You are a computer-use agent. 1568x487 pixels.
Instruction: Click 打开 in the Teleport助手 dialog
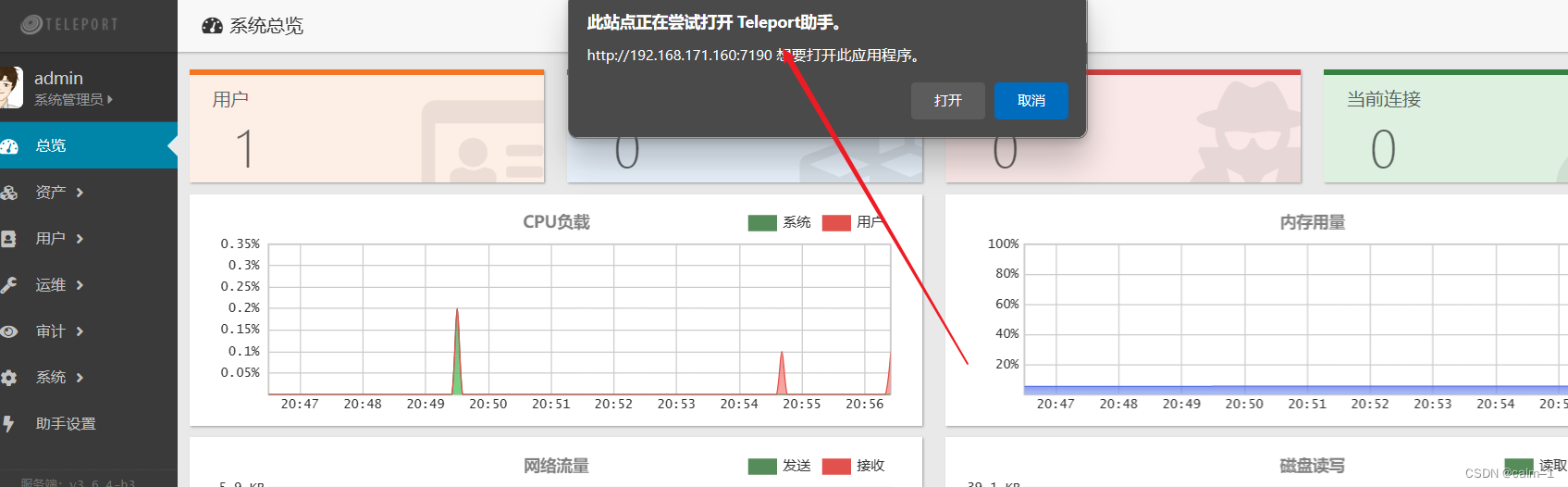(947, 101)
